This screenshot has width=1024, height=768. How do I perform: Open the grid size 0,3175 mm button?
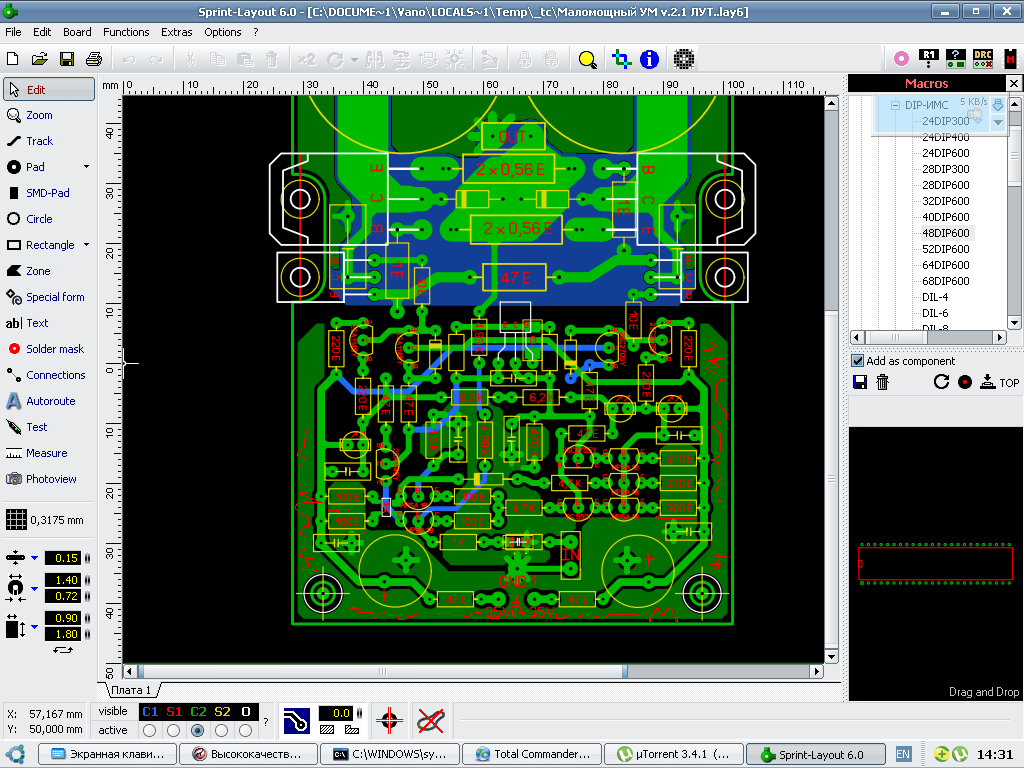click(45, 520)
